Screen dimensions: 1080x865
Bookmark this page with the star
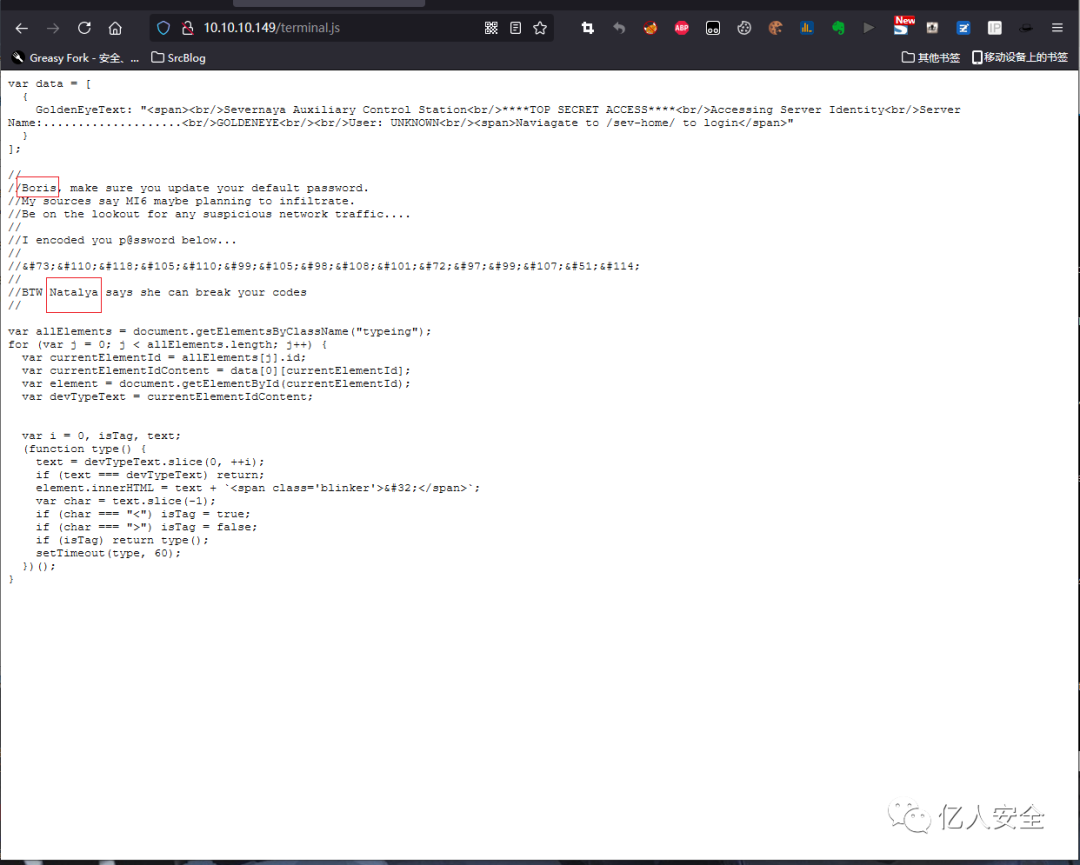click(x=540, y=28)
